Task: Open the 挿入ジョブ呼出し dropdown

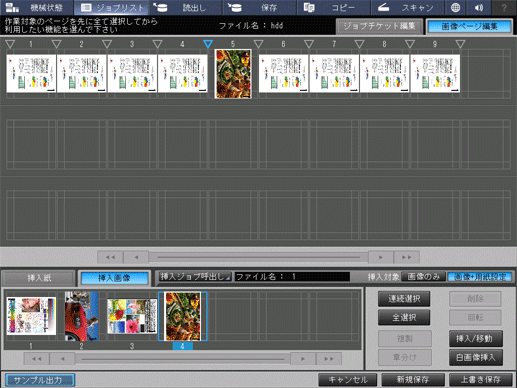Action: pyautogui.click(x=195, y=277)
